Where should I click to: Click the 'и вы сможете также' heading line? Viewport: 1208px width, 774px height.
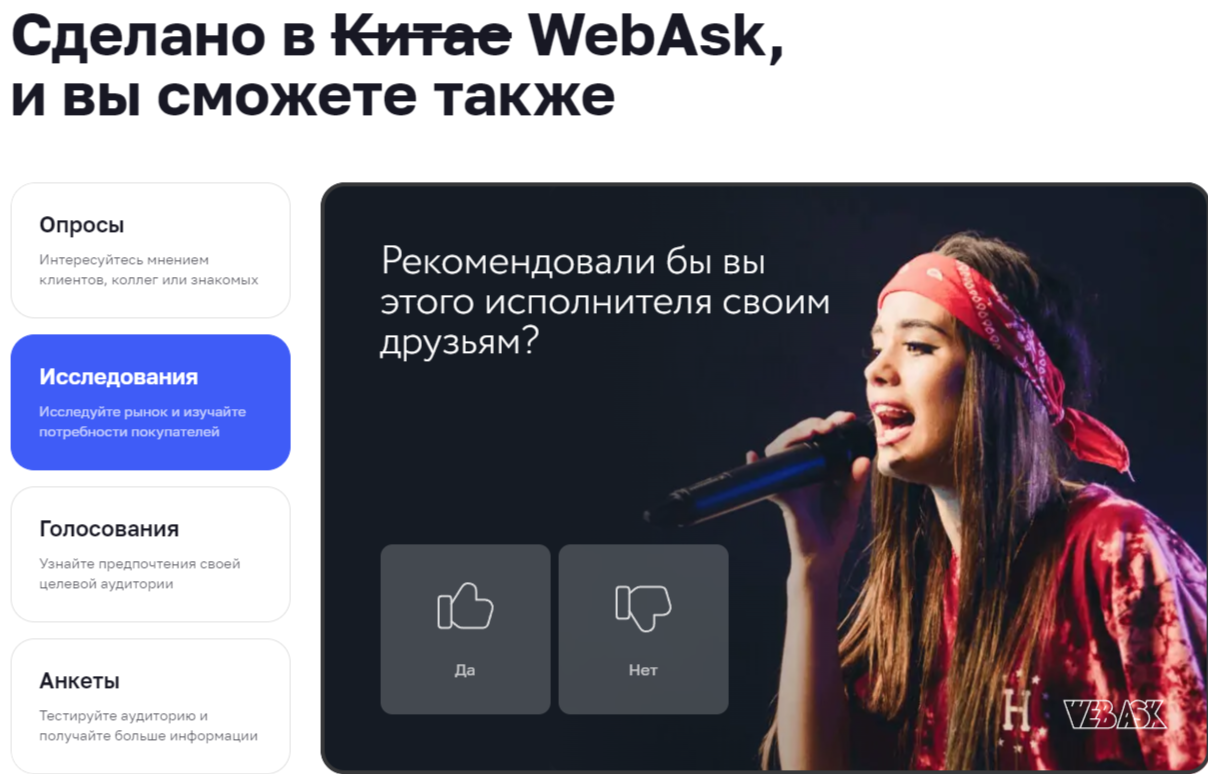click(x=313, y=97)
